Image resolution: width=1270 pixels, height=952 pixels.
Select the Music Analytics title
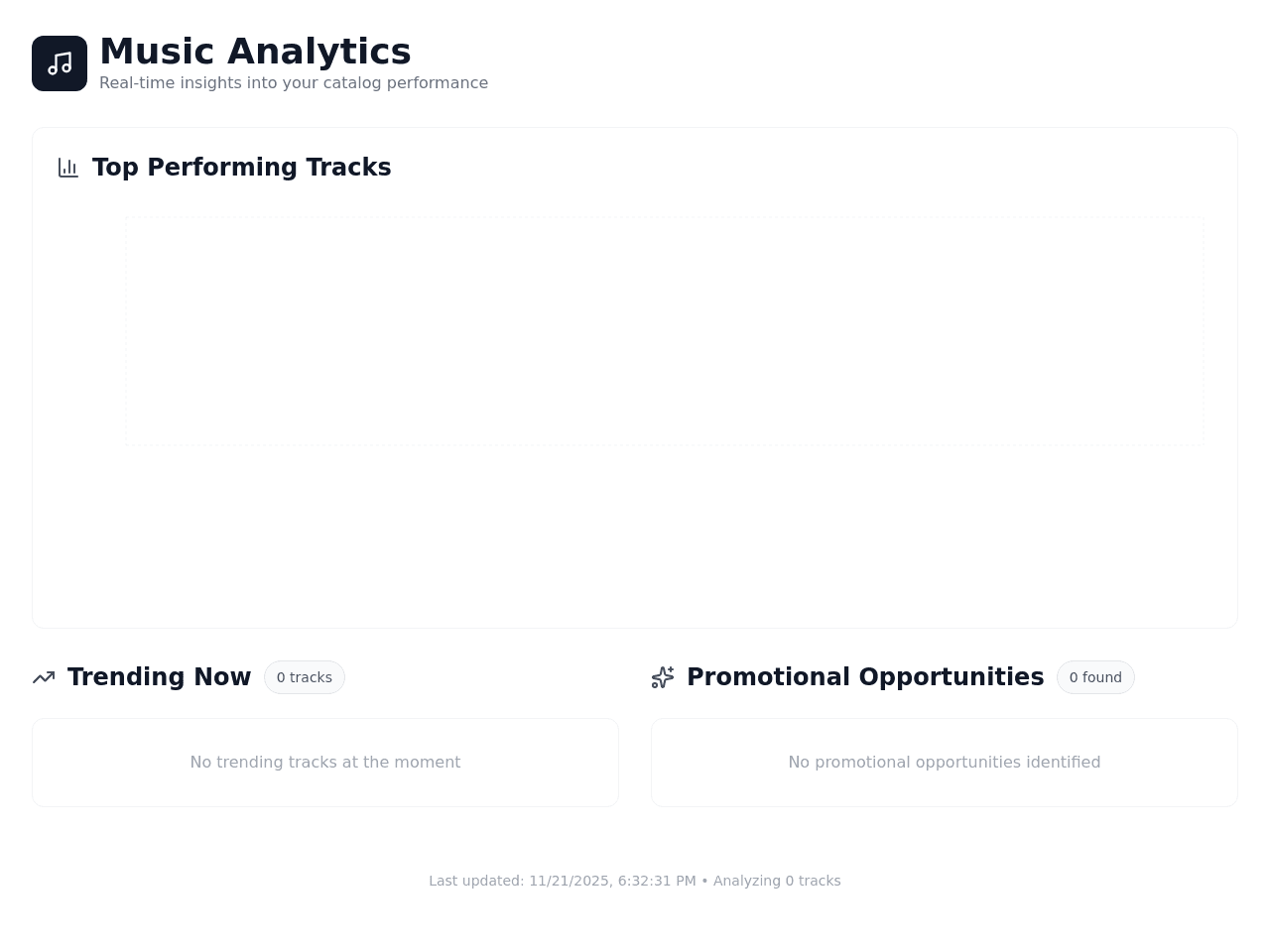(255, 52)
